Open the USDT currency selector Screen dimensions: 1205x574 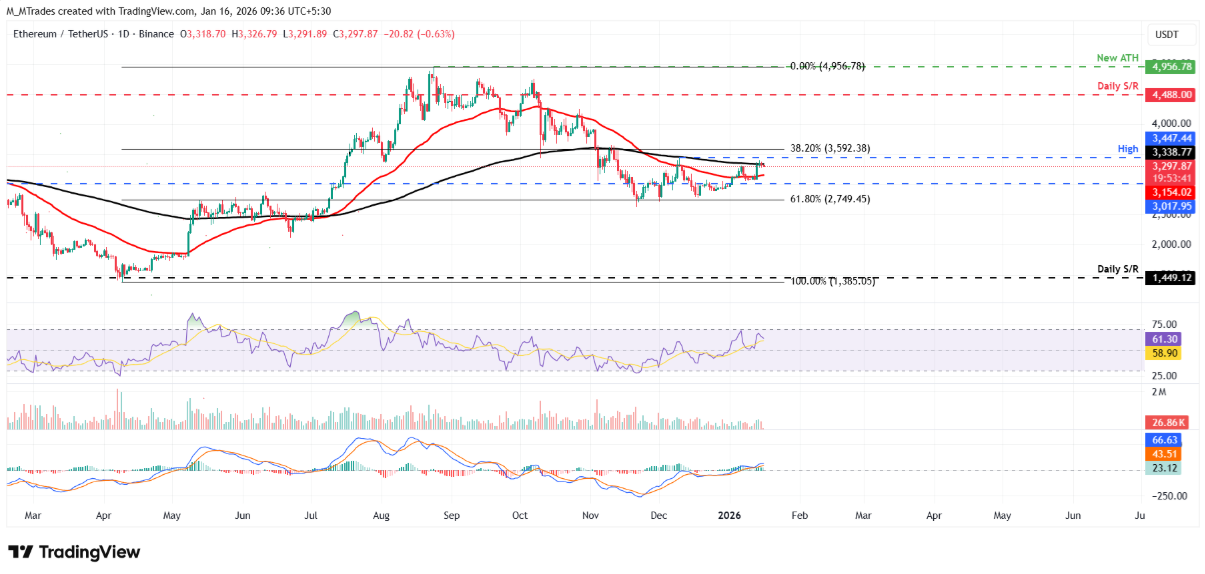point(1166,35)
